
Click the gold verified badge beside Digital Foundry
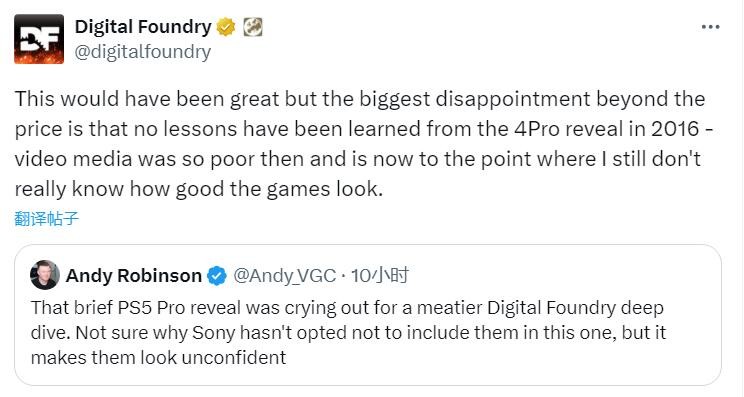pos(226,27)
